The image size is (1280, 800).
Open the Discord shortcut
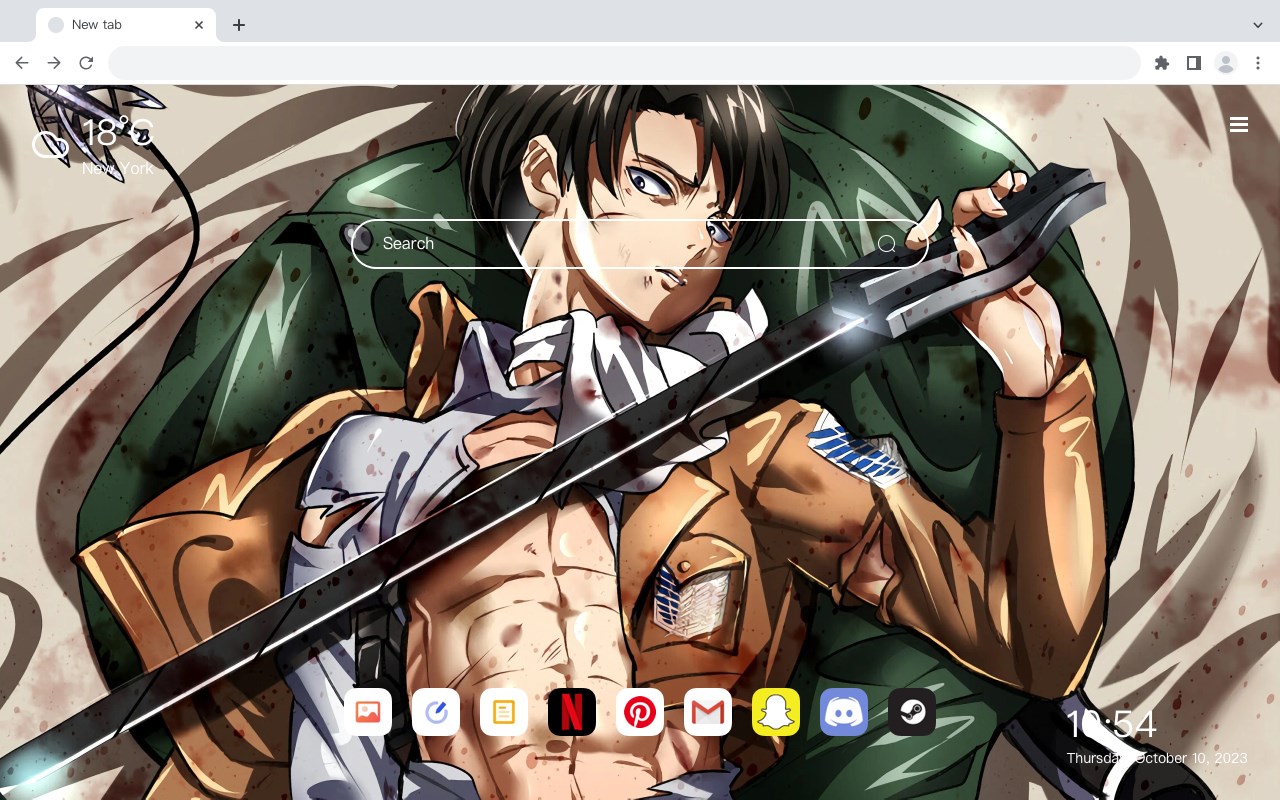[844, 712]
